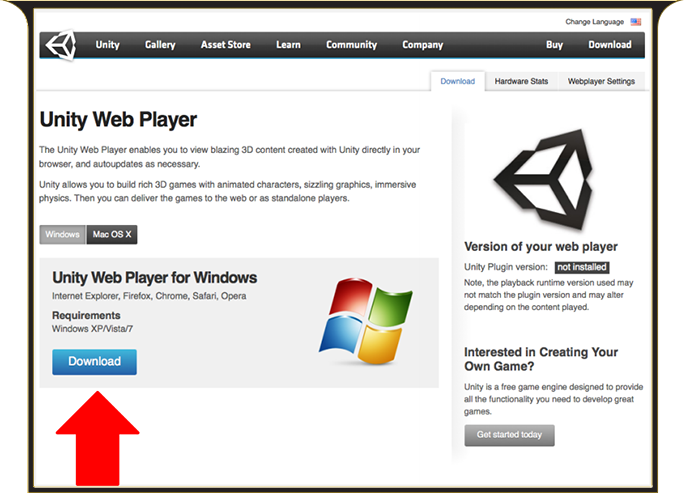Click the Change Language link

click(595, 22)
